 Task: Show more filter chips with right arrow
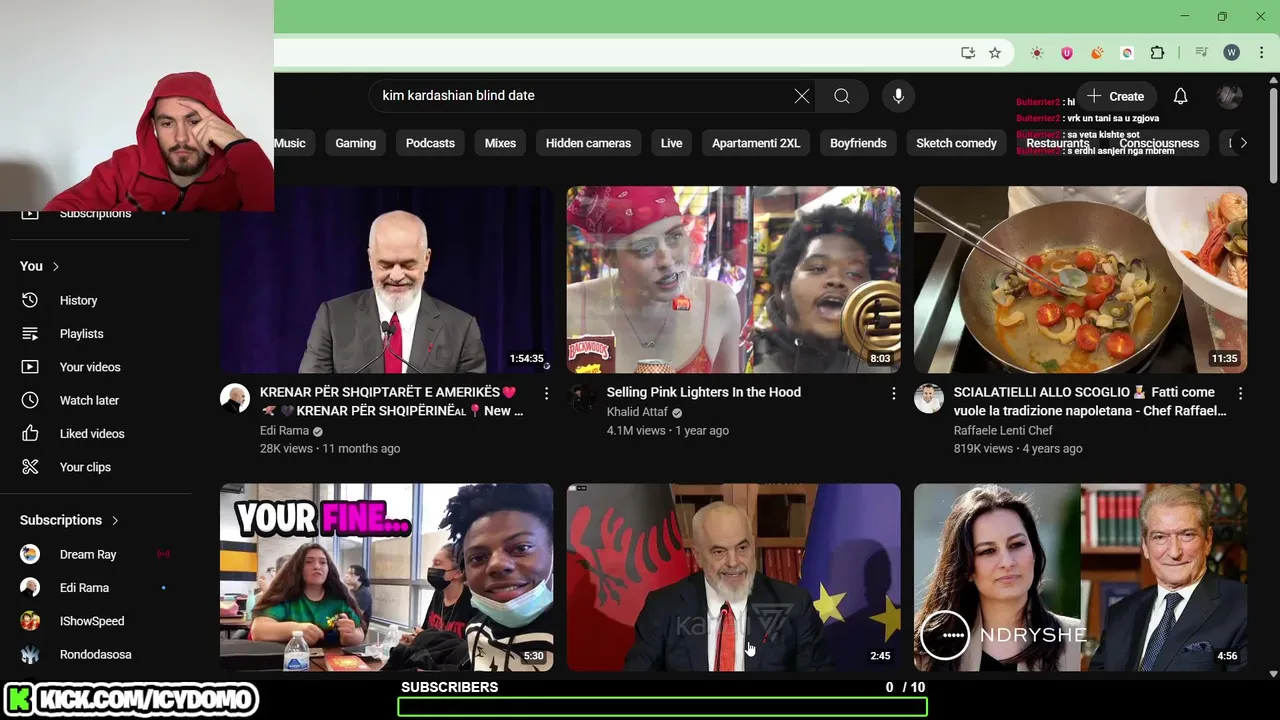click(x=1243, y=143)
